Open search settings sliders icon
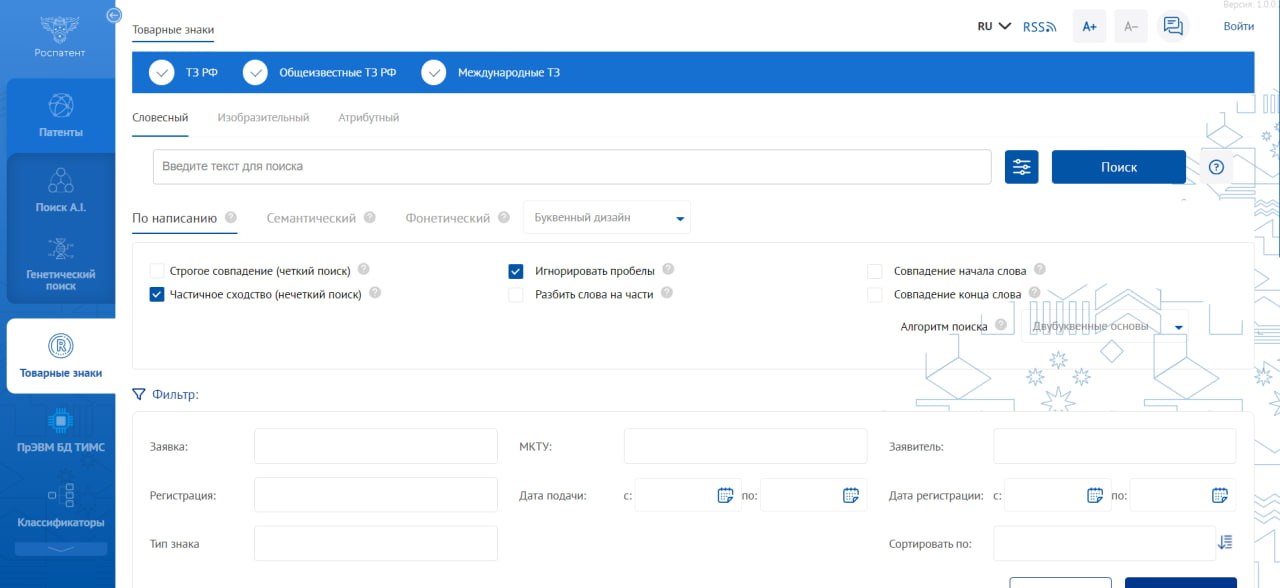This screenshot has height=588, width=1280. coord(1021,167)
